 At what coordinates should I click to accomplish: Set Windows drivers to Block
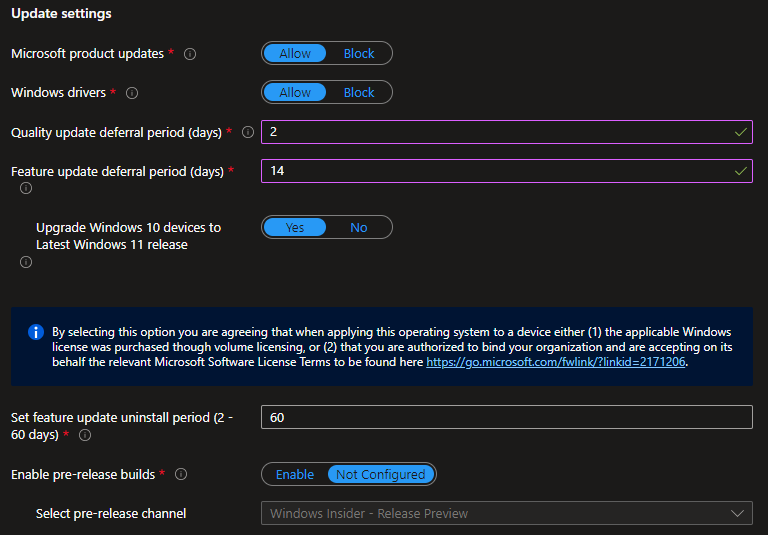point(359,93)
